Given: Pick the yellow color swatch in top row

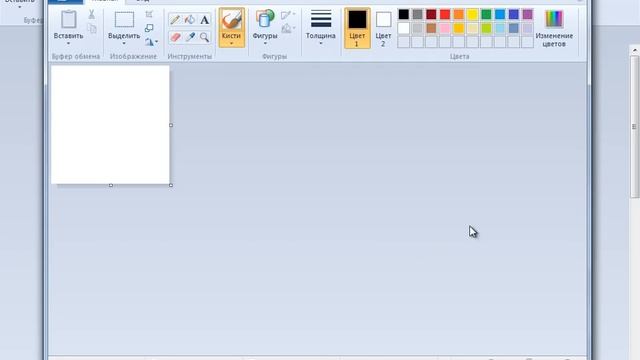Looking at the screenshot, I should 473,15.
